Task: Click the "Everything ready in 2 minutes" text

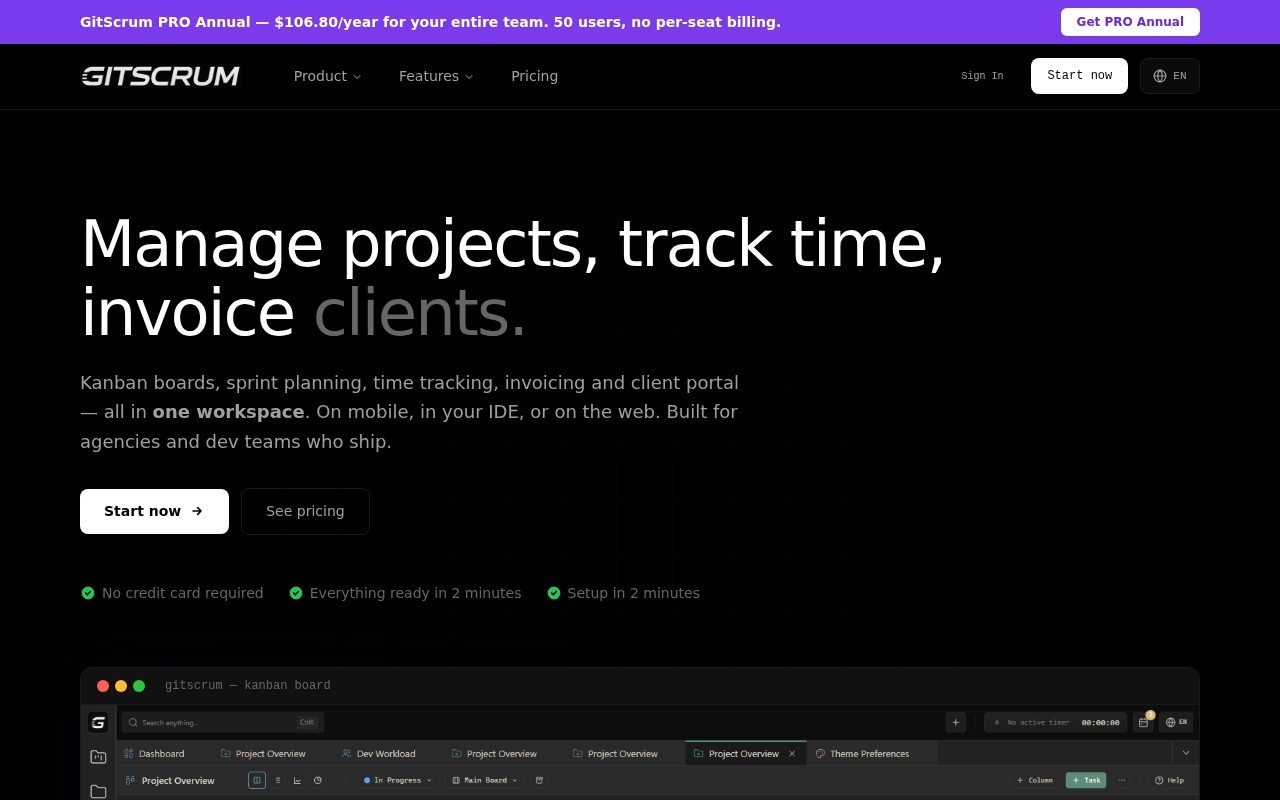Action: click(x=415, y=593)
